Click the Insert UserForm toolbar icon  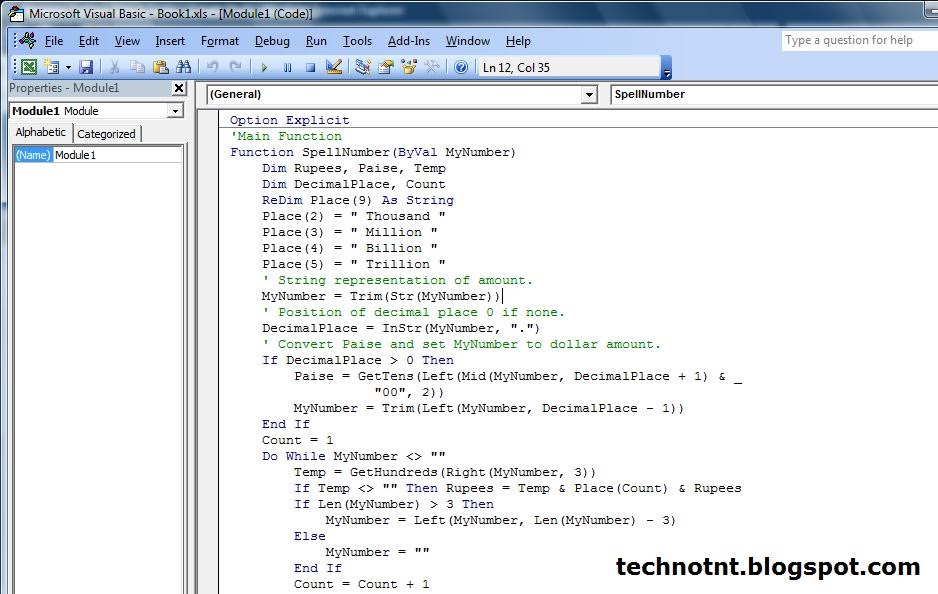[52, 67]
